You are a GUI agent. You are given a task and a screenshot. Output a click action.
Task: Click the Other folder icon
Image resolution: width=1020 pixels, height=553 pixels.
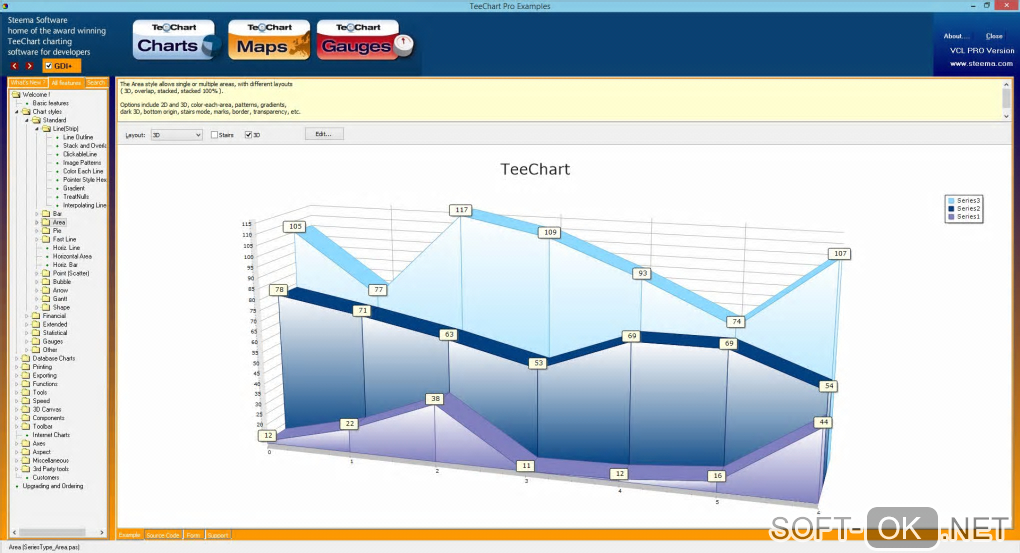[36, 349]
